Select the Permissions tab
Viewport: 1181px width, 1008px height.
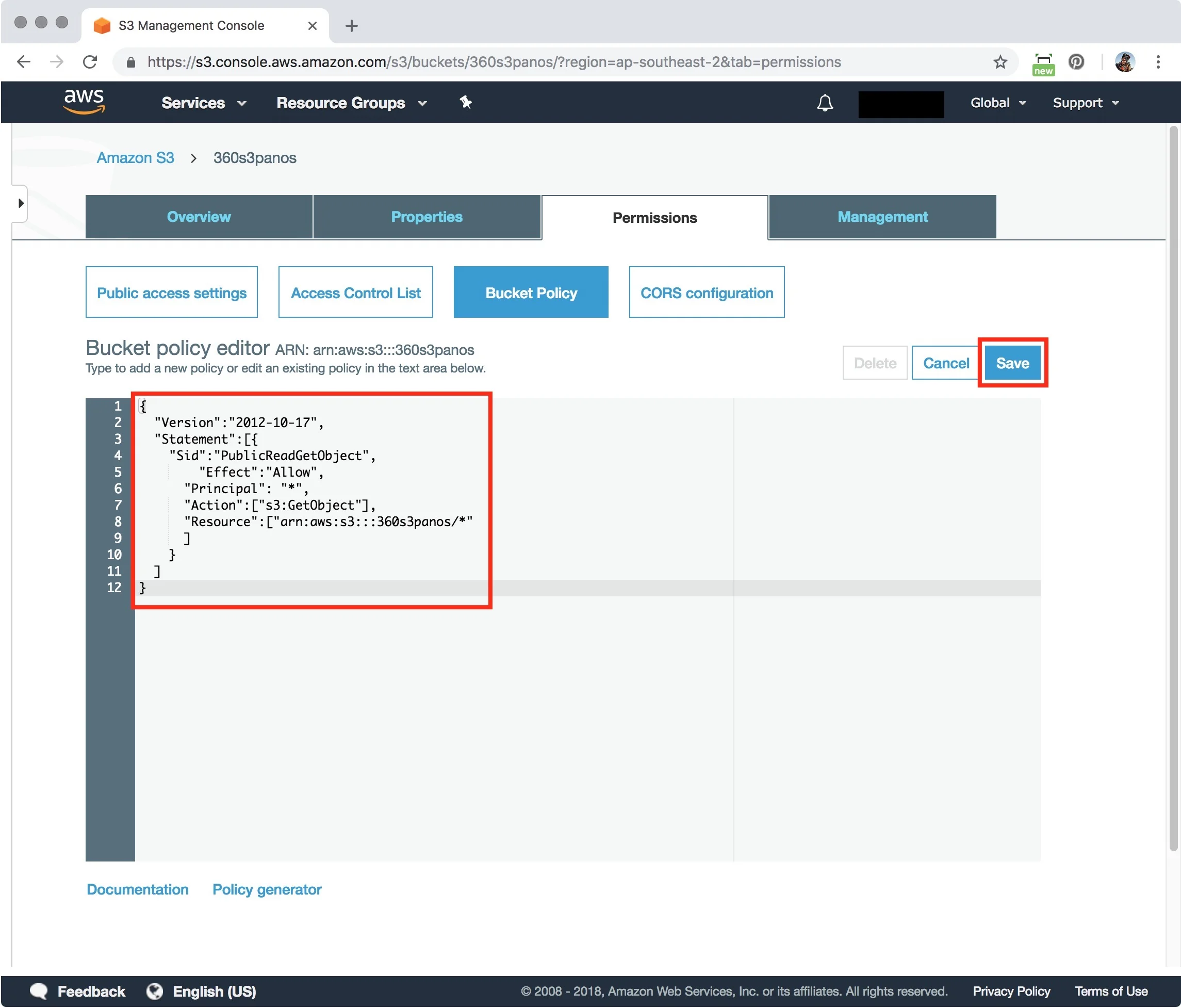click(x=654, y=218)
